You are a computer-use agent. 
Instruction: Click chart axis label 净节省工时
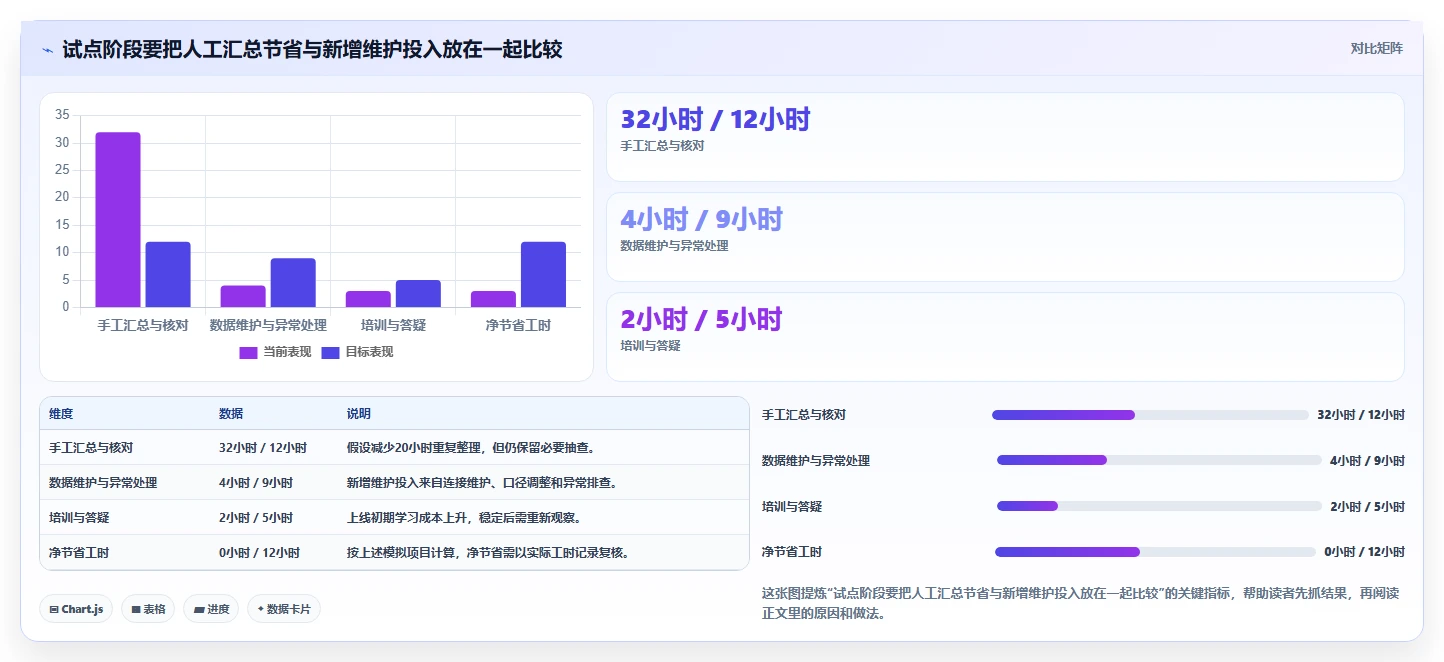(518, 326)
